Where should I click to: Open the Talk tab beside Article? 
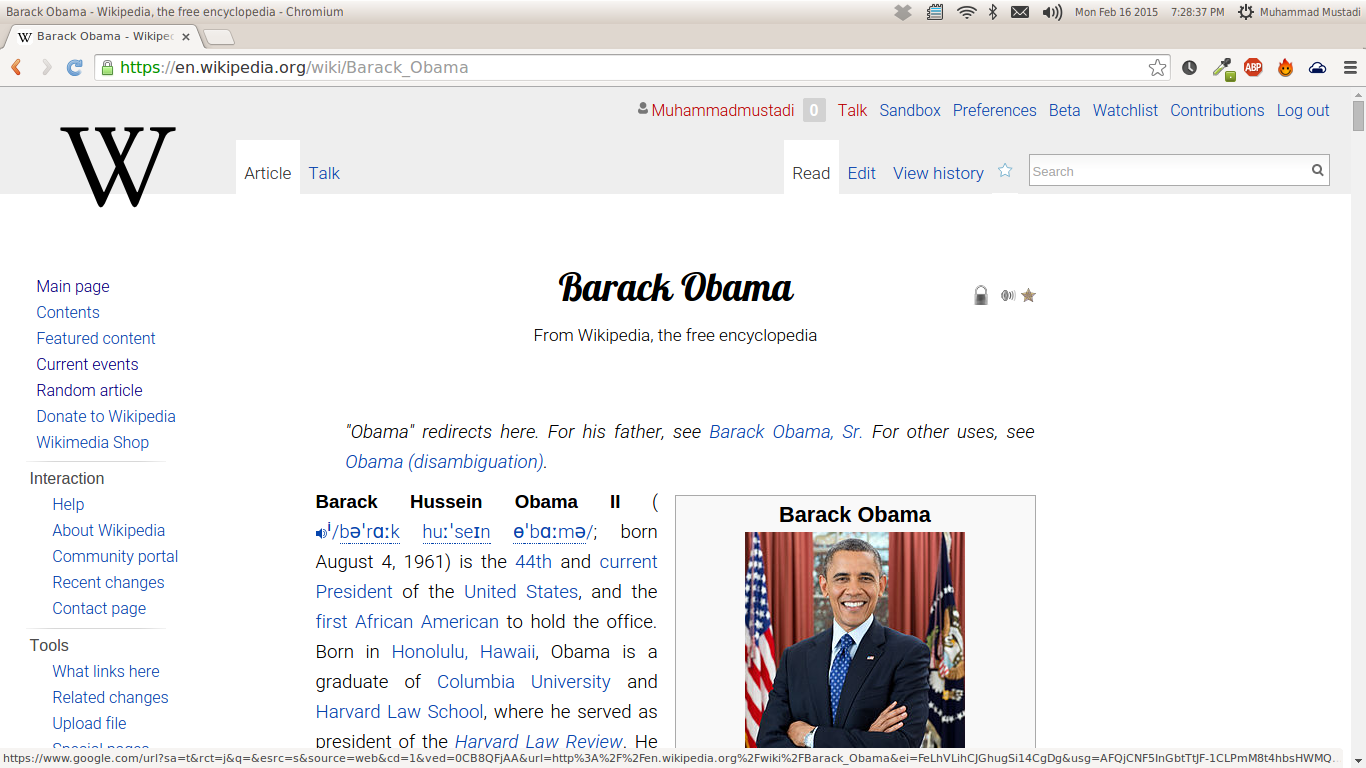324,173
